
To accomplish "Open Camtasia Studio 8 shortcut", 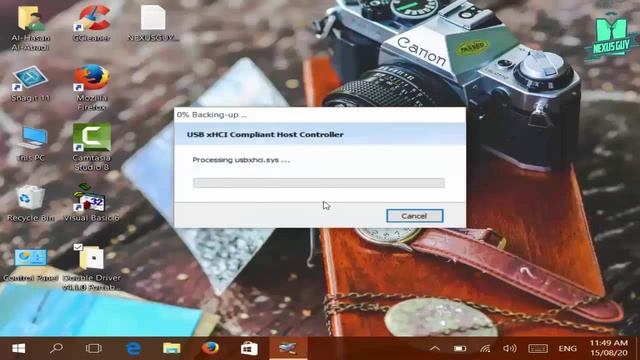I will (92, 147).
